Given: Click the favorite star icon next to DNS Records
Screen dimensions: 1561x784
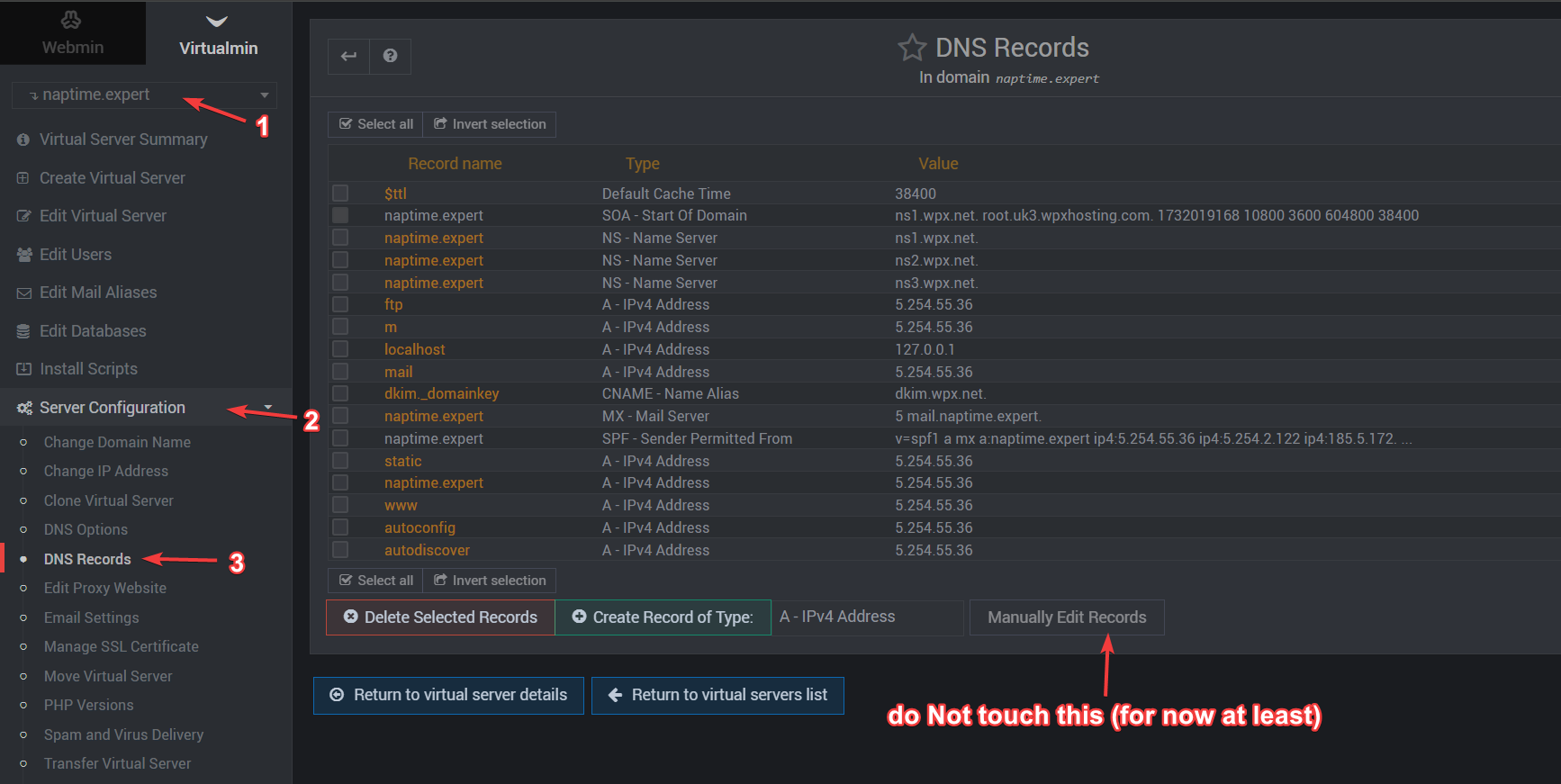Looking at the screenshot, I should click(x=912, y=47).
